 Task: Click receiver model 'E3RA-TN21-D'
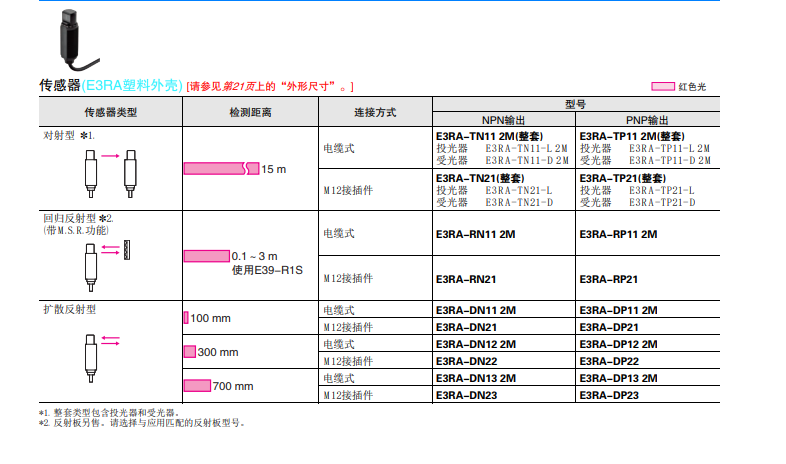pos(519,202)
